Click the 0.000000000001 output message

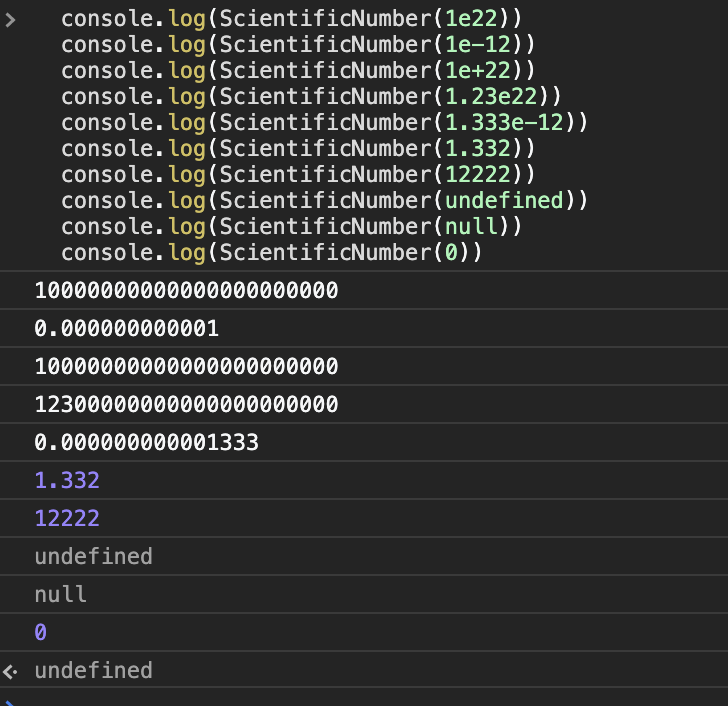point(126,329)
